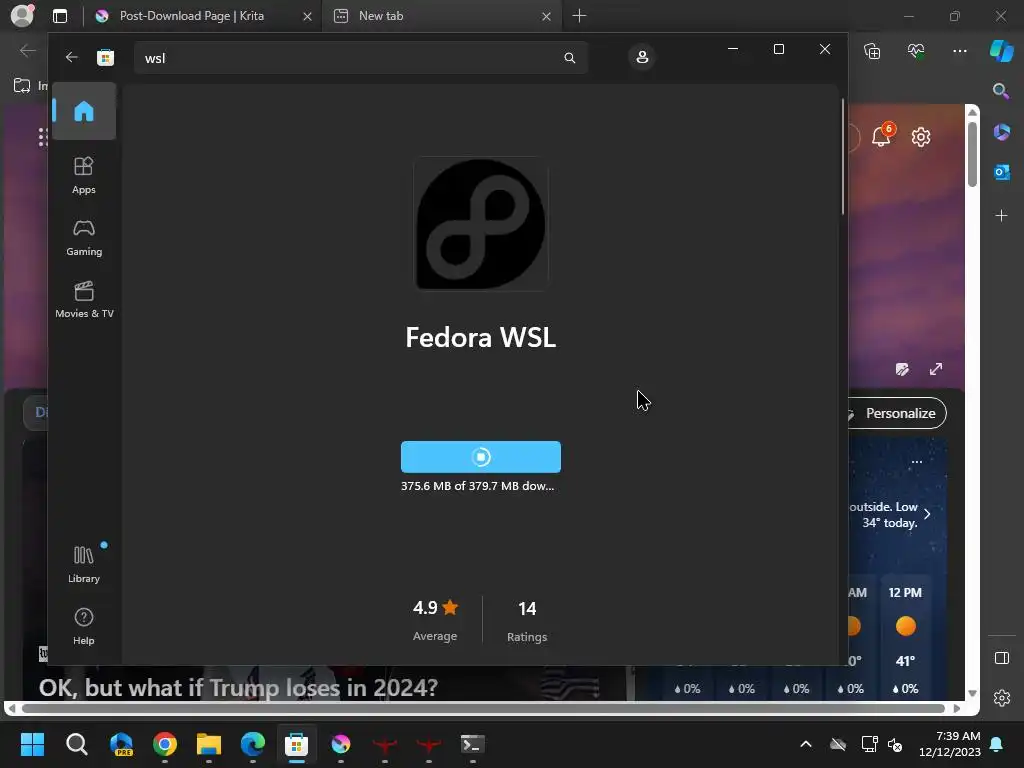The image size is (1024, 768).
Task: Add app to Edge sidebar with plus
Action: click(1001, 215)
